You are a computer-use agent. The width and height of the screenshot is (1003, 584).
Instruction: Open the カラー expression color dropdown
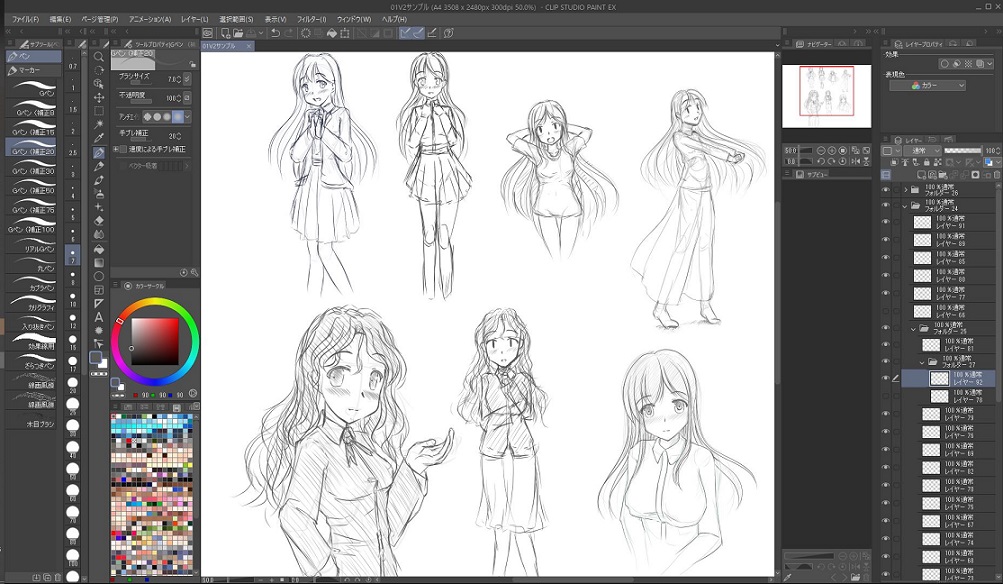point(928,85)
